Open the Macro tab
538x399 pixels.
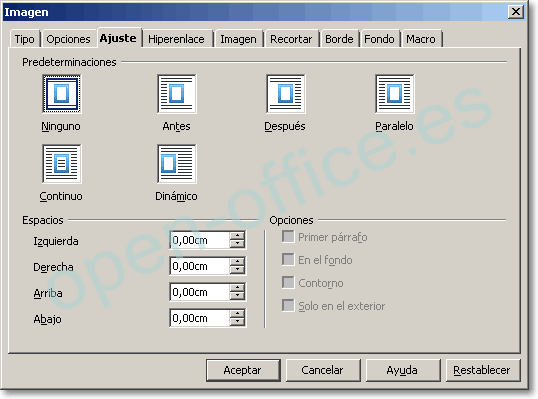point(421,39)
